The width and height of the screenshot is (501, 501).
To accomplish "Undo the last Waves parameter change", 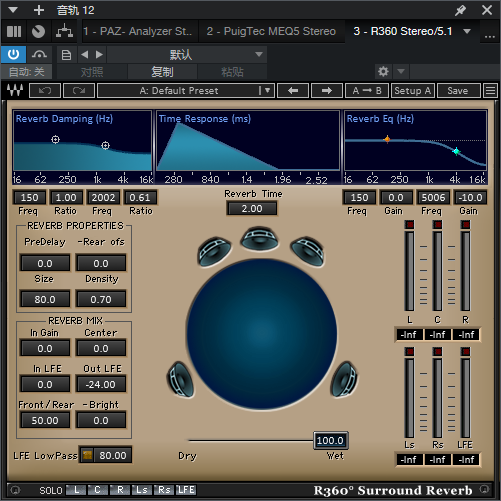I will (45, 90).
